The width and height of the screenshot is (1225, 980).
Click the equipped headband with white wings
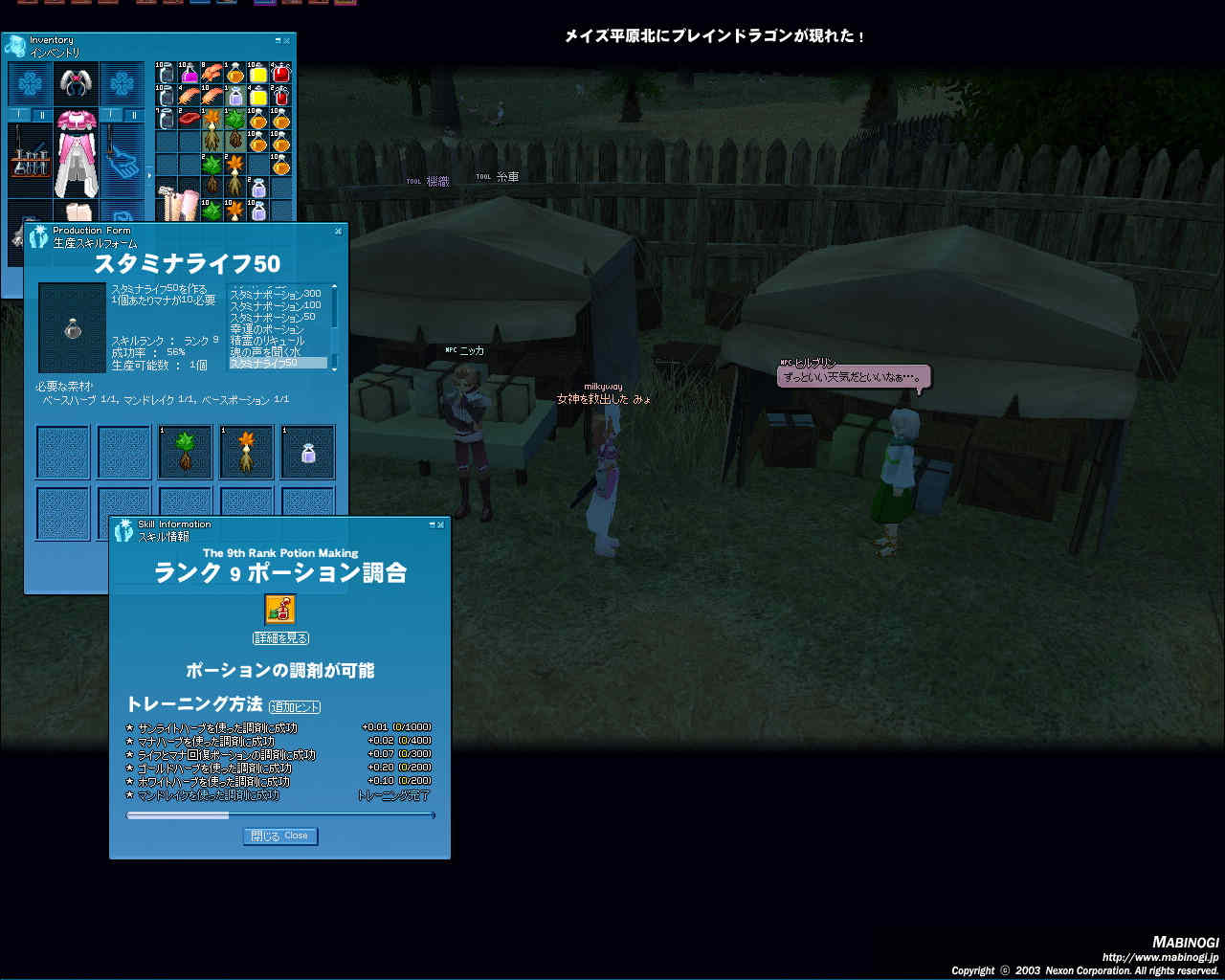tap(77, 84)
